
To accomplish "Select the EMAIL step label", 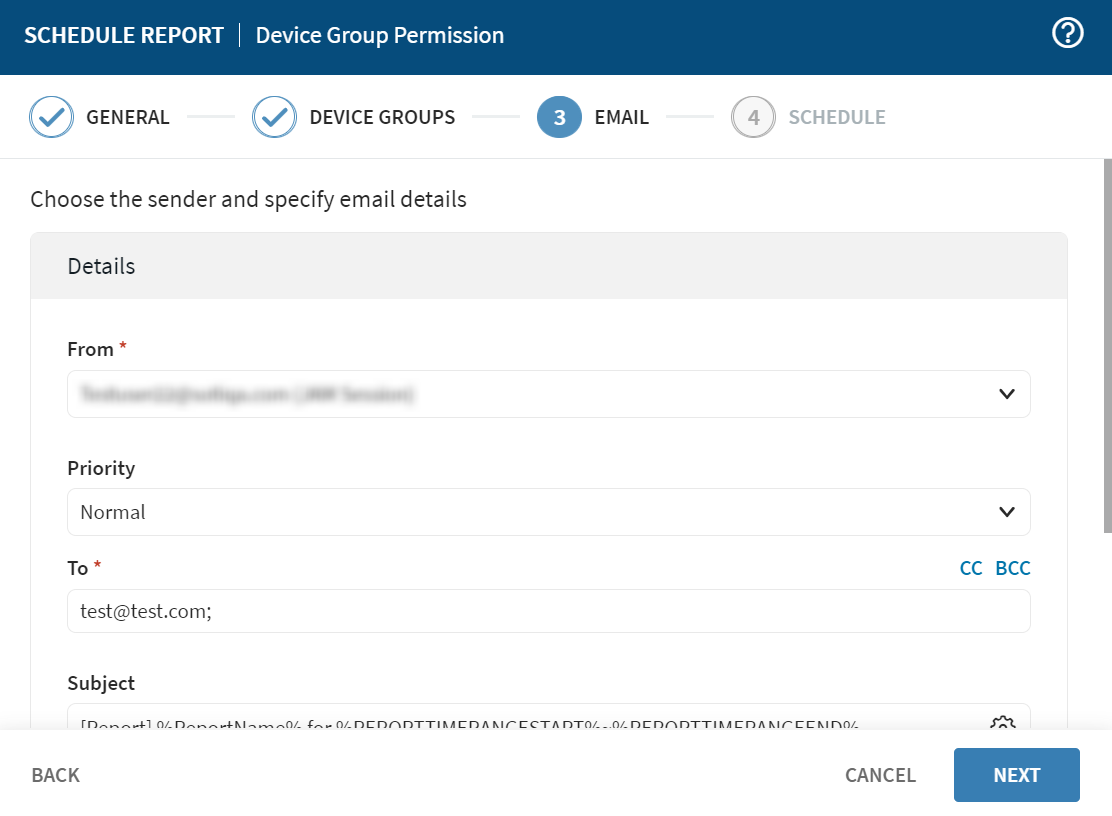I will pyautogui.click(x=621, y=117).
